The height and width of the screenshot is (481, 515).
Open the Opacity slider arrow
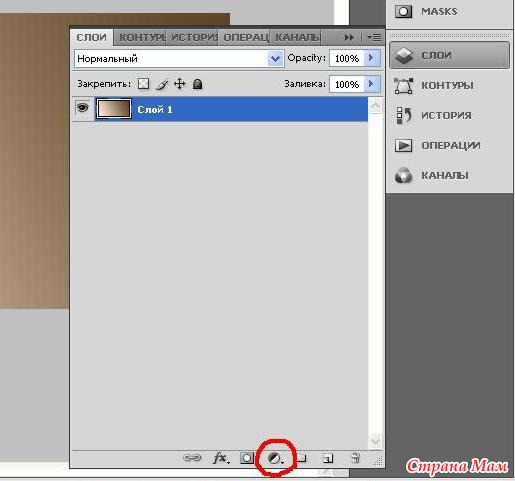[x=371, y=58]
